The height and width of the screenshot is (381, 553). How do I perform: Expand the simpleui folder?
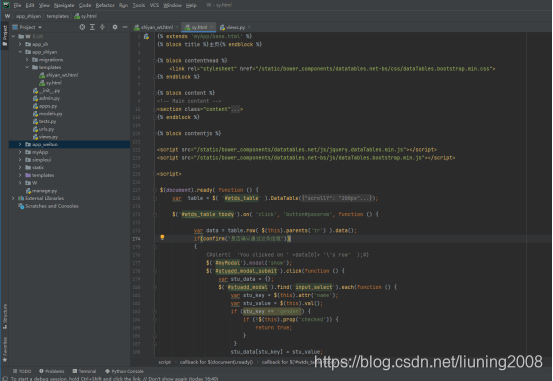[x=20, y=160]
